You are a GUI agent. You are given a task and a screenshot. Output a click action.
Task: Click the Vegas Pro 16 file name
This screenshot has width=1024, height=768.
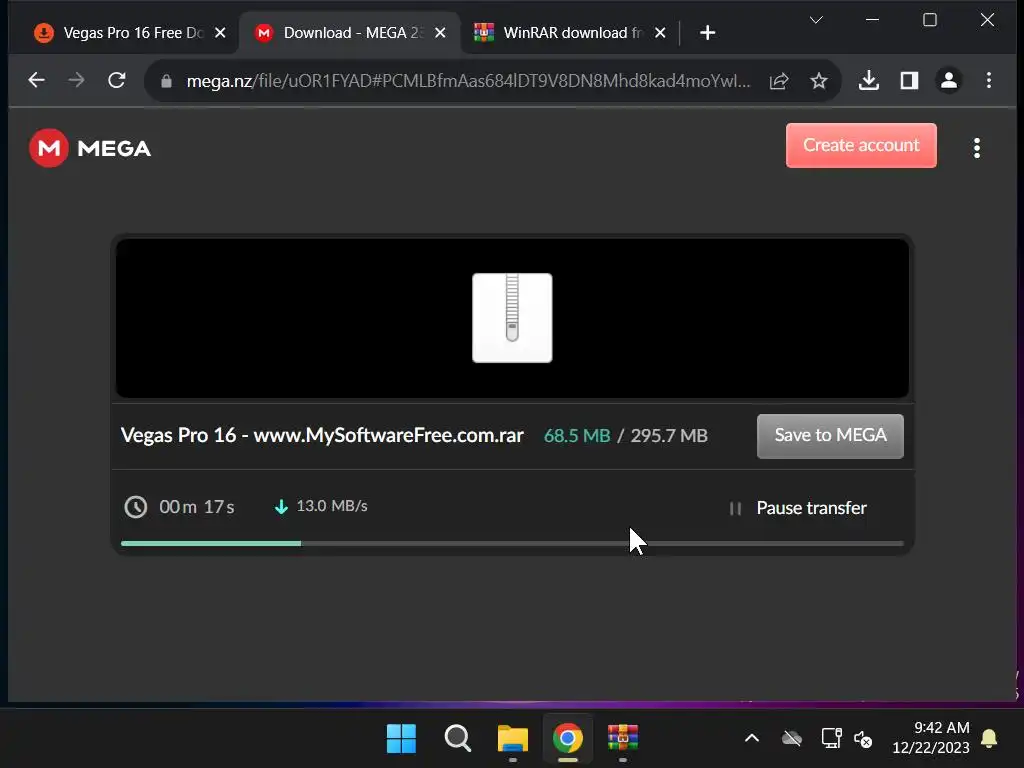(x=322, y=436)
